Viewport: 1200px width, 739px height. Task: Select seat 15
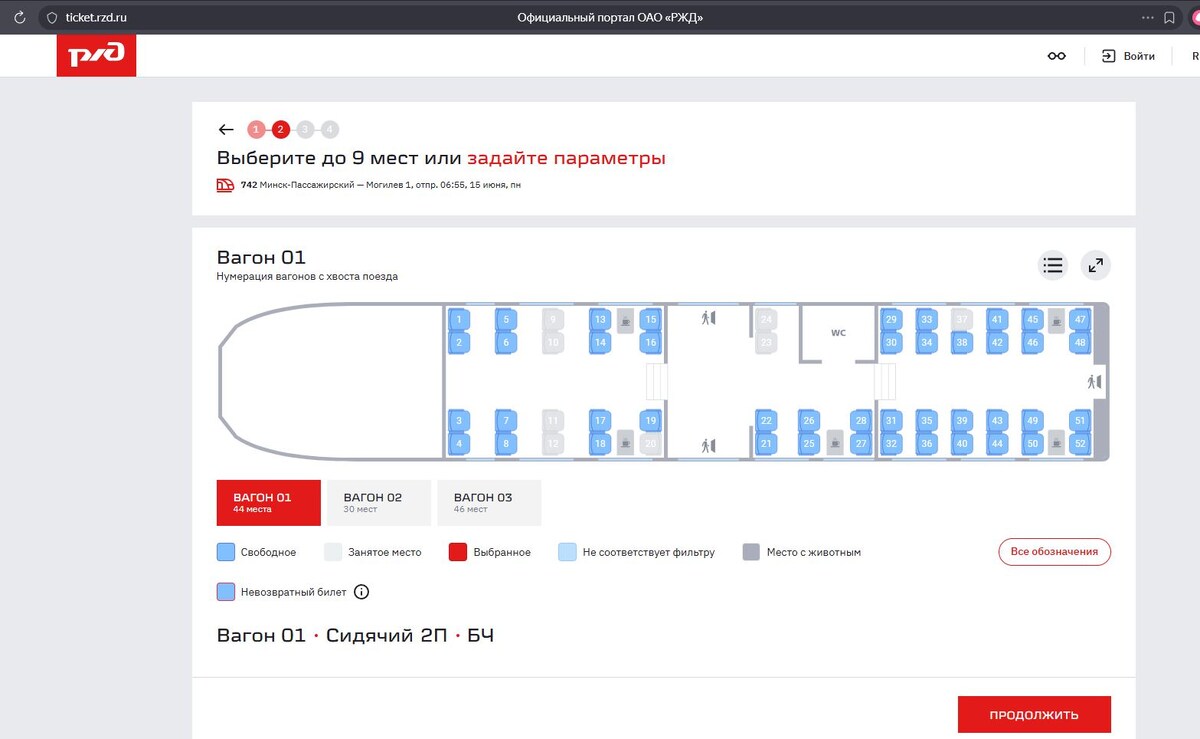[x=651, y=320]
